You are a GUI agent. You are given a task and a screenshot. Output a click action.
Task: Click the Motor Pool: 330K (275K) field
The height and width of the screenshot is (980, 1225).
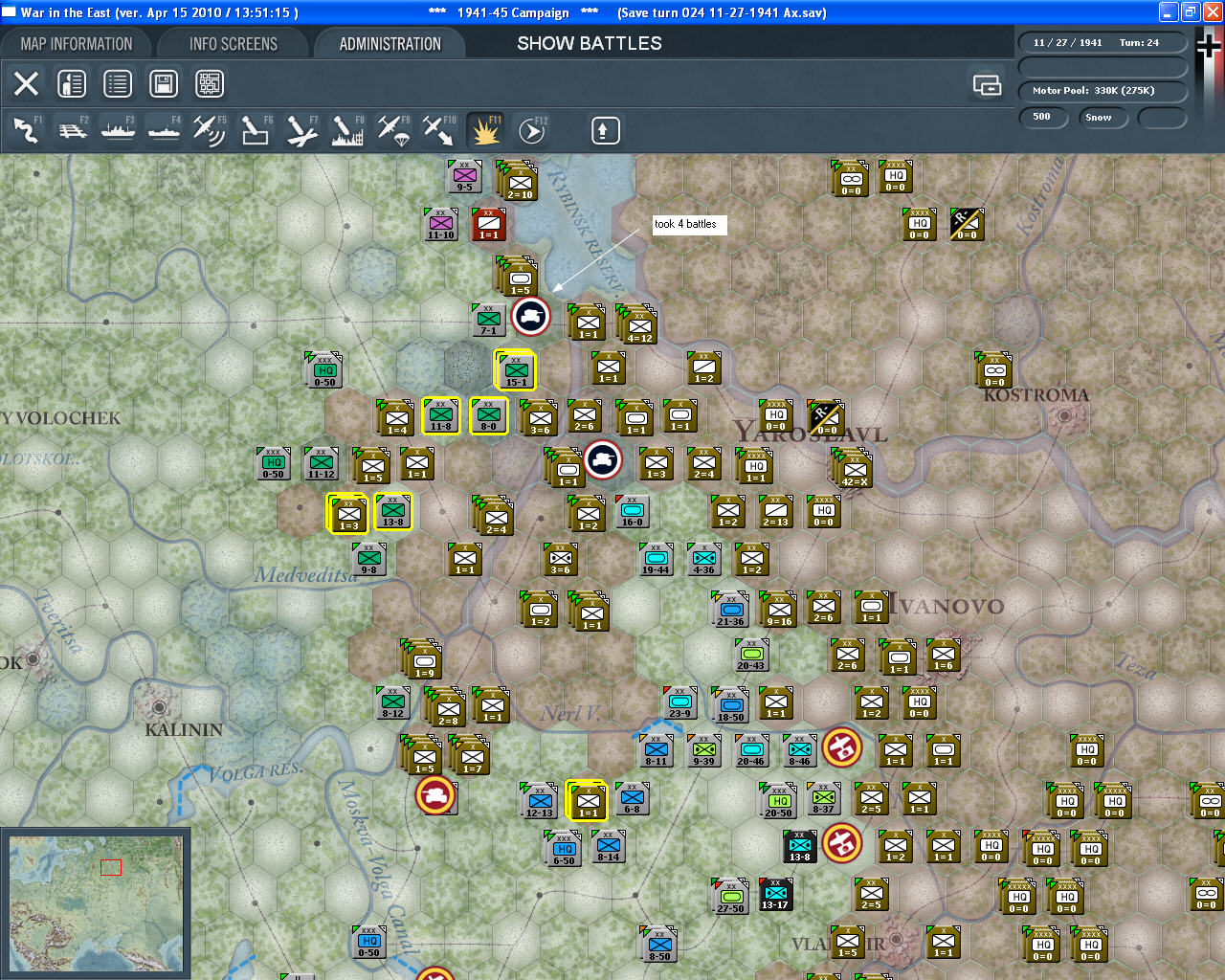1101,91
